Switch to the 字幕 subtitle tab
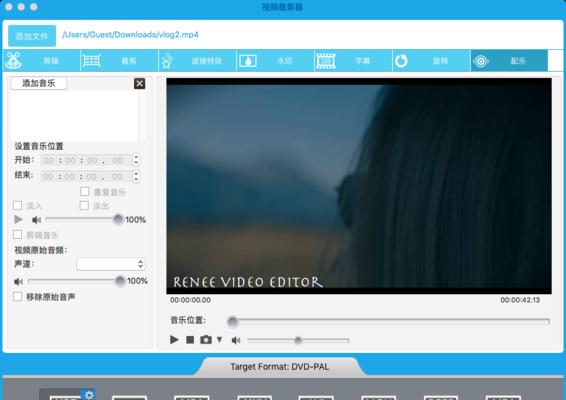566x400 pixels. pos(353,61)
